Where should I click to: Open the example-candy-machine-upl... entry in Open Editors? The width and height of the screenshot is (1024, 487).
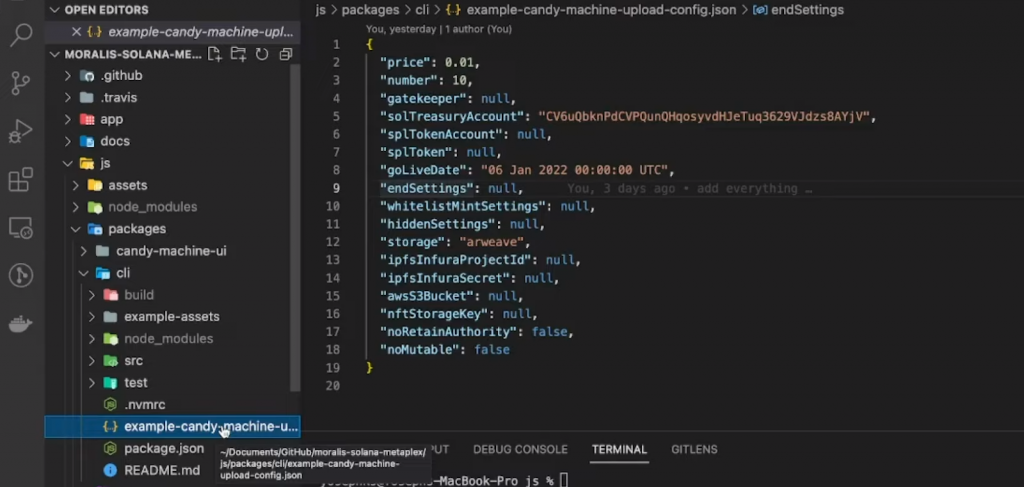point(200,31)
